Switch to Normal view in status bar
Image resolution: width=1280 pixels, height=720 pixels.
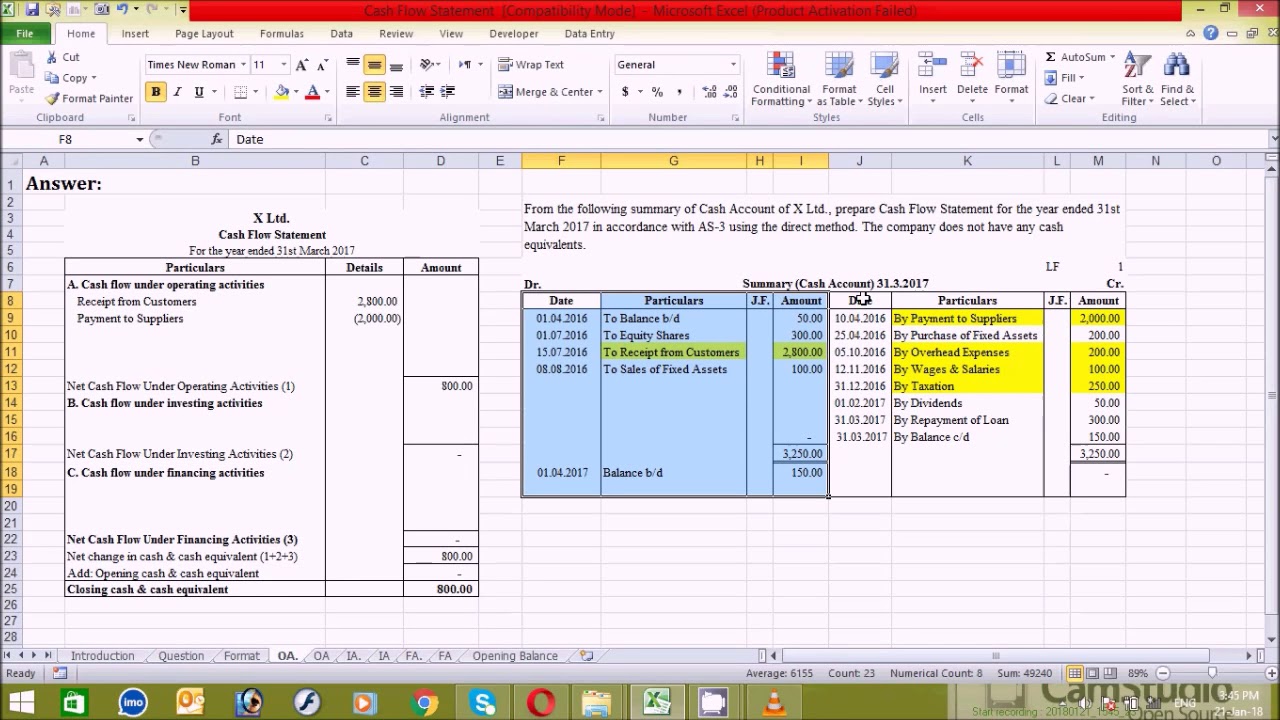(1075, 673)
